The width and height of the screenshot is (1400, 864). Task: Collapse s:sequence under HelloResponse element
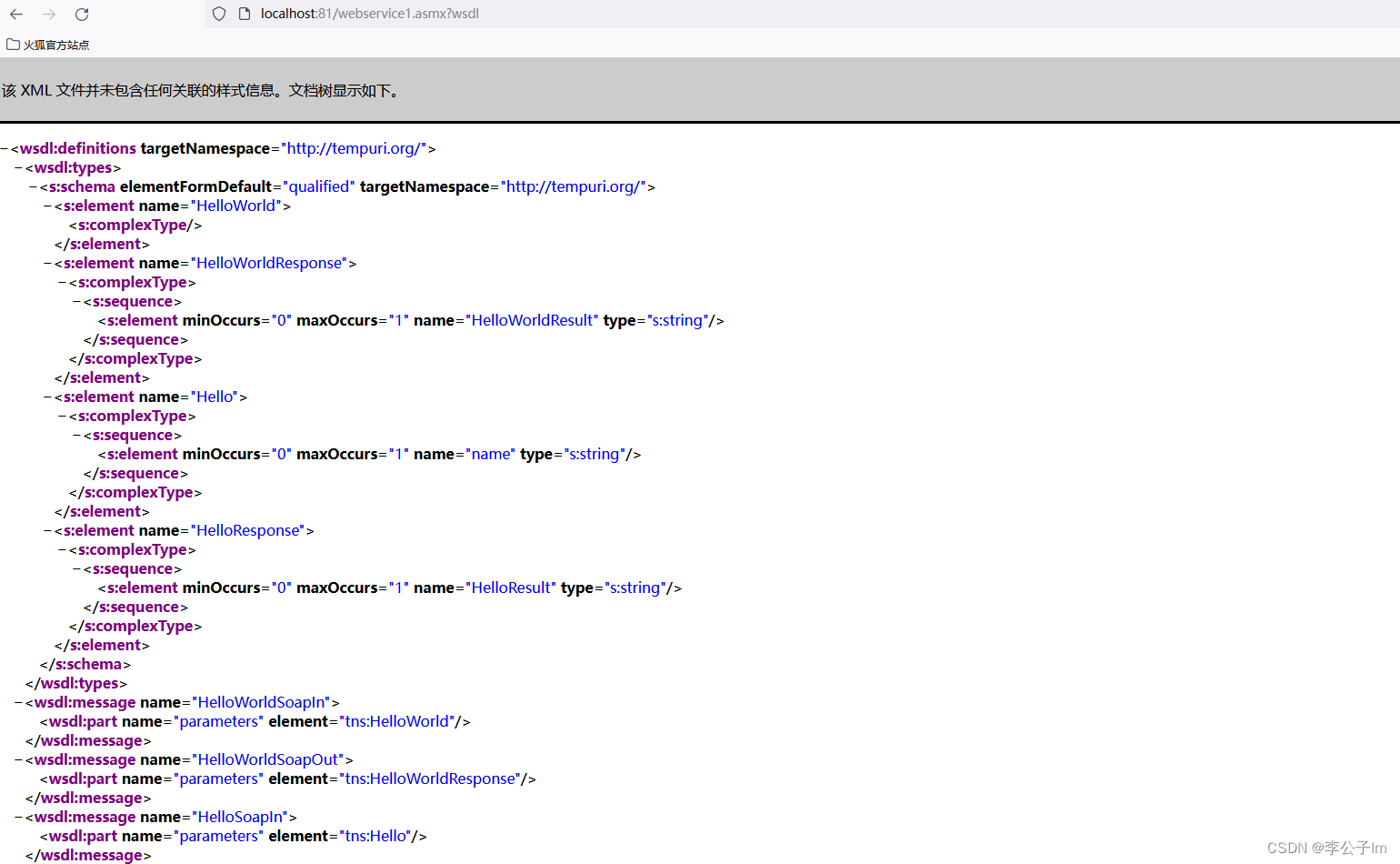point(77,568)
